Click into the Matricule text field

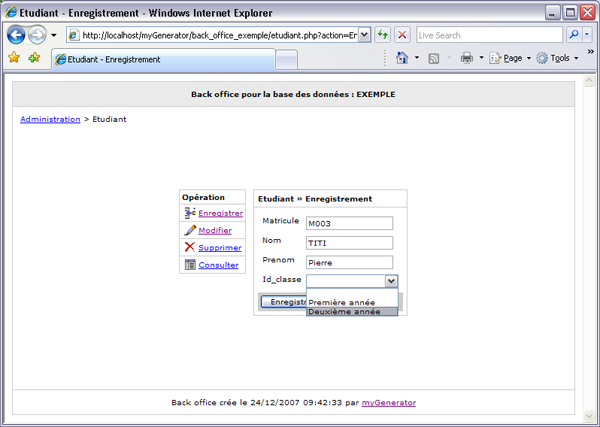point(350,223)
